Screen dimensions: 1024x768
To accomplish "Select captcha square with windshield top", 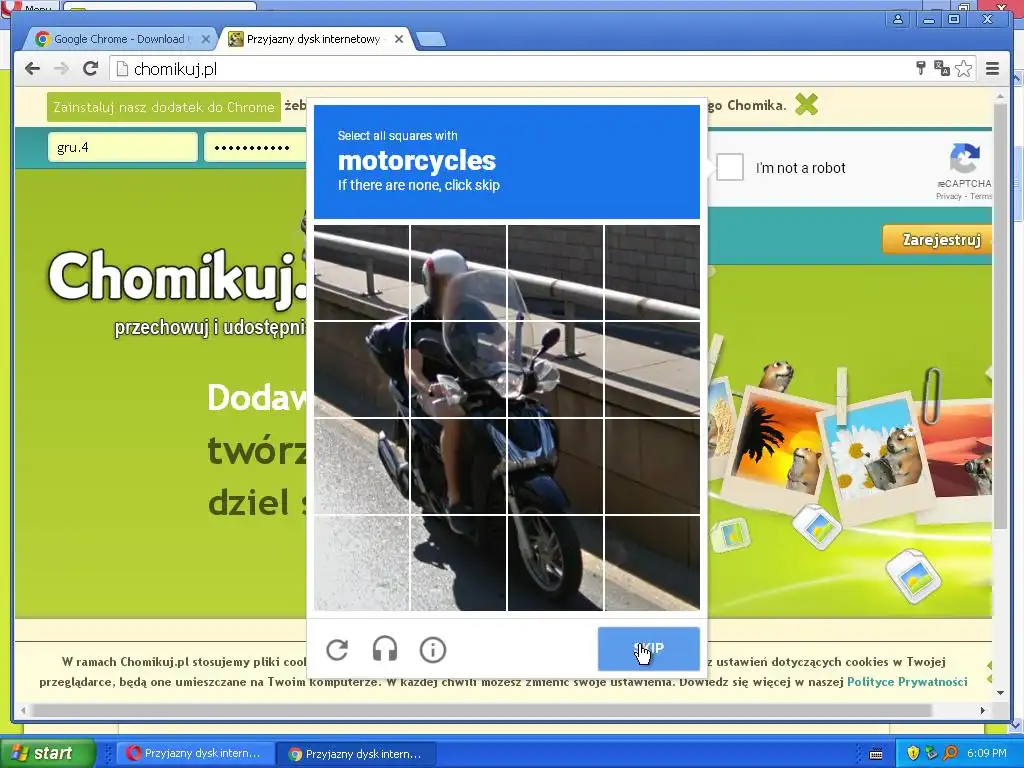I will 555,272.
